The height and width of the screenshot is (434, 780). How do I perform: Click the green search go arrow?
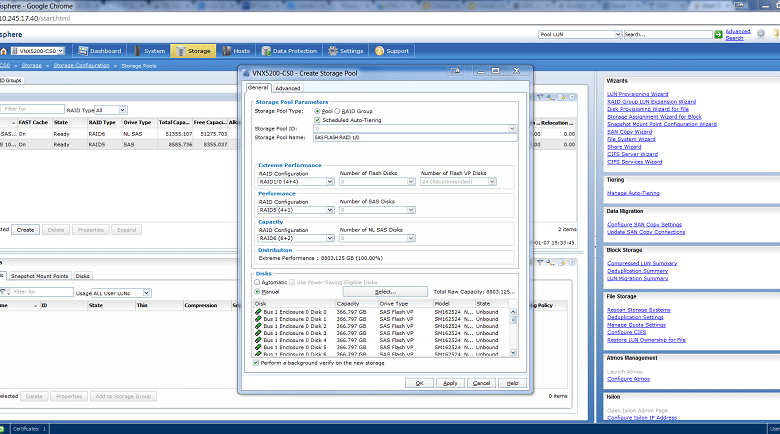tap(718, 34)
